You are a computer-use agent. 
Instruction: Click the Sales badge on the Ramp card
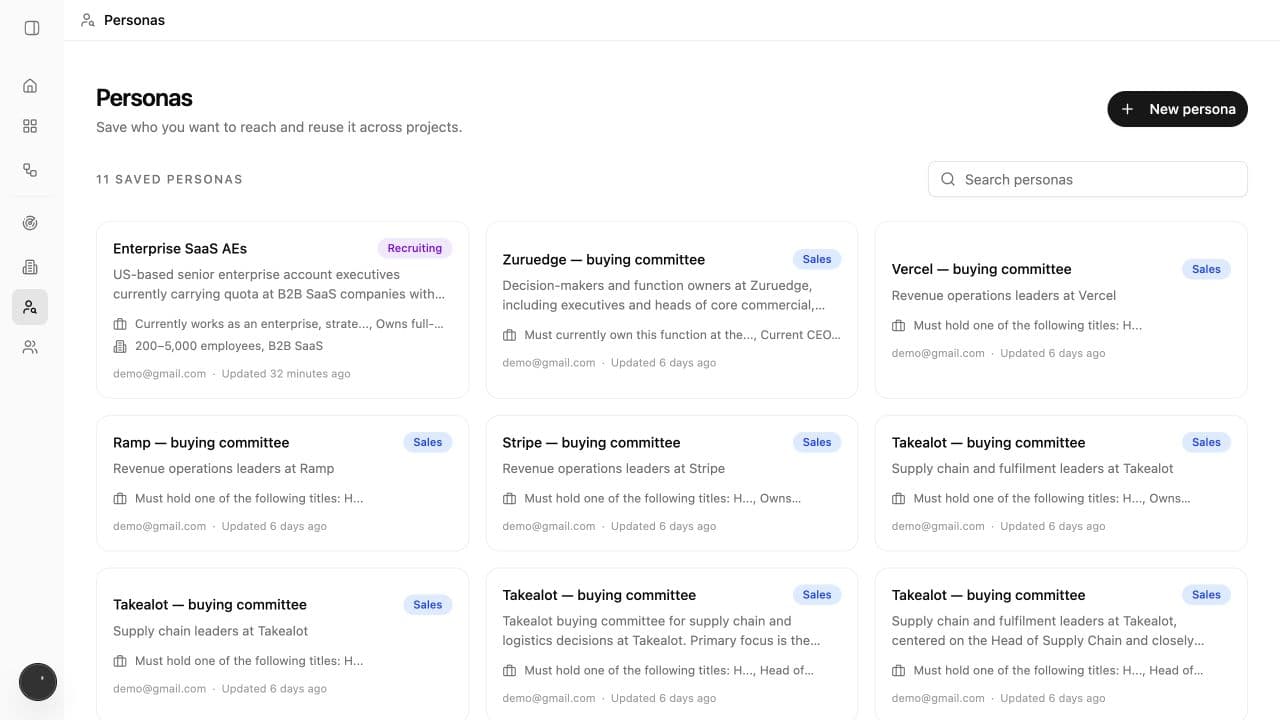click(x=428, y=442)
